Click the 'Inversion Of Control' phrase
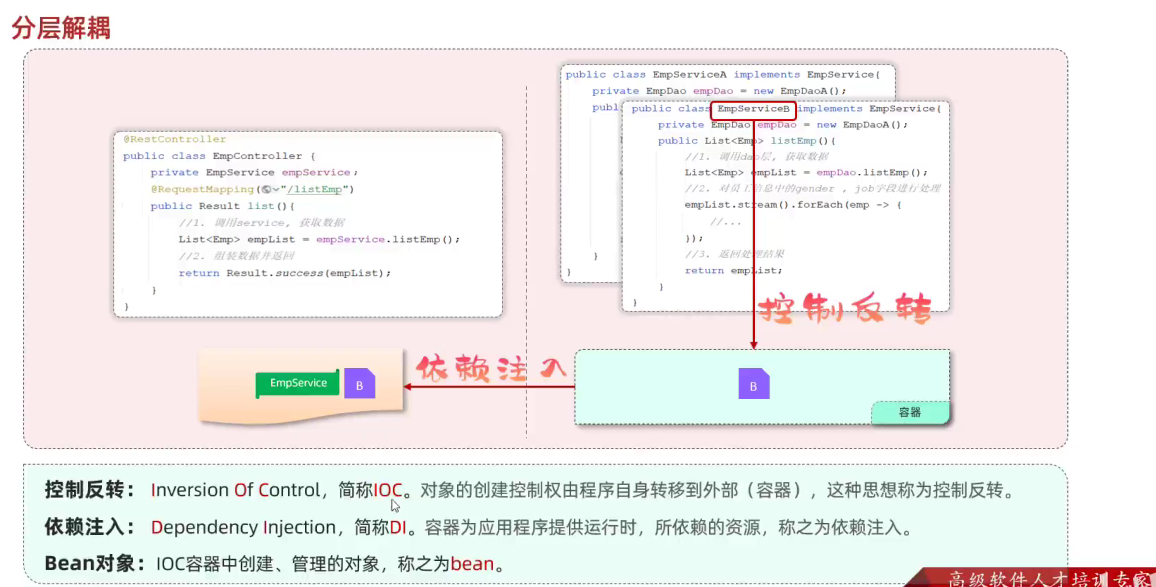 coord(235,490)
